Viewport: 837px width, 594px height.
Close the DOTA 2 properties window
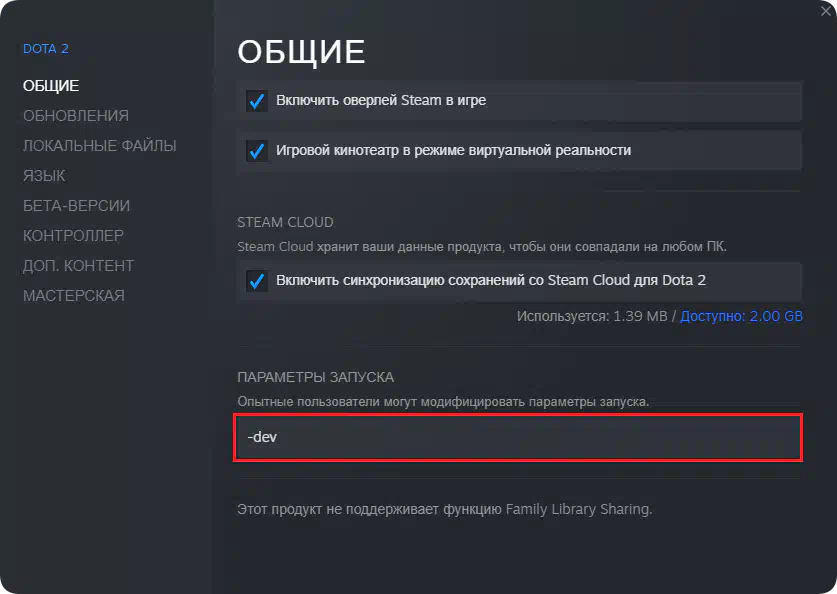(x=823, y=10)
